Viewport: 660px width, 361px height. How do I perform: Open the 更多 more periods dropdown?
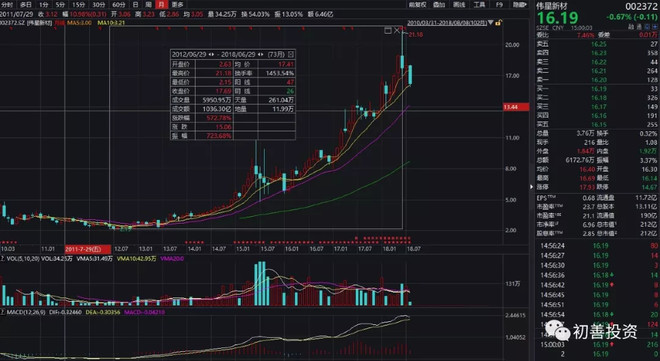[x=178, y=5]
